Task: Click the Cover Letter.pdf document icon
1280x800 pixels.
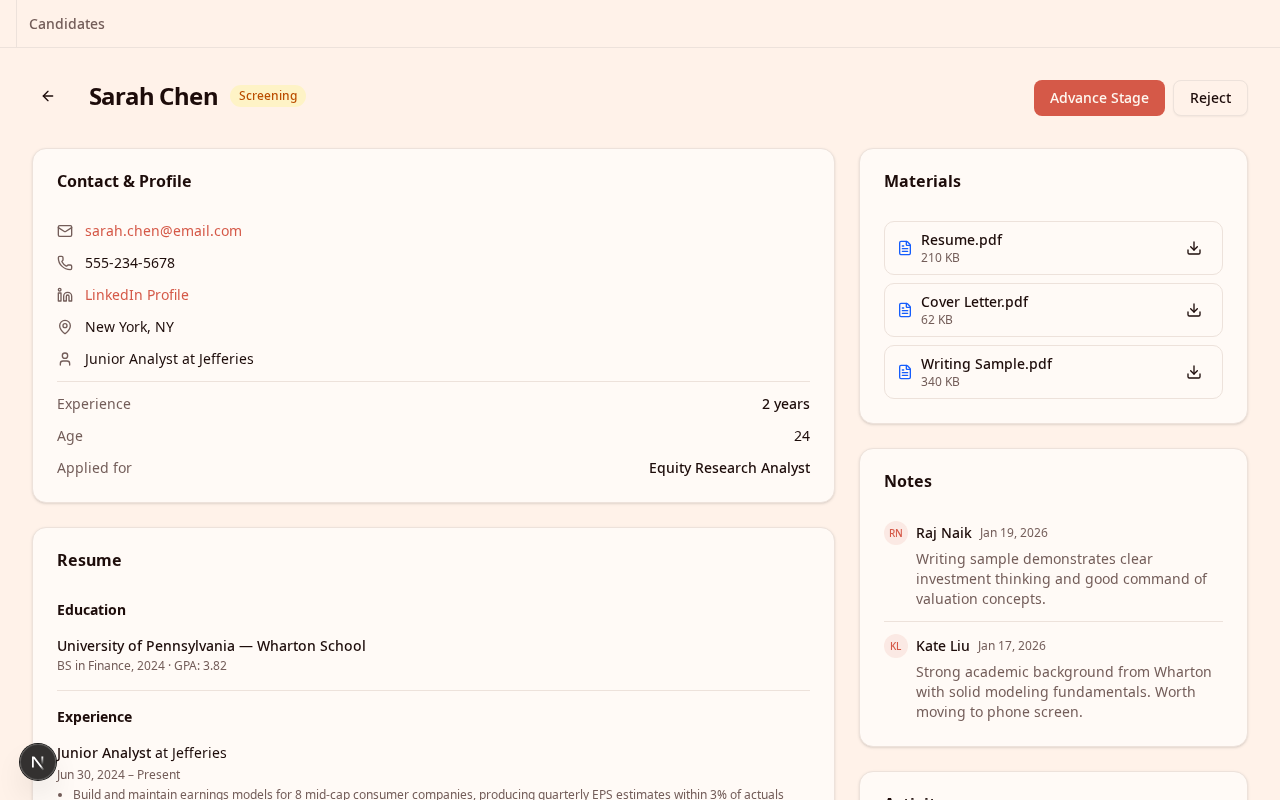Action: click(x=905, y=310)
